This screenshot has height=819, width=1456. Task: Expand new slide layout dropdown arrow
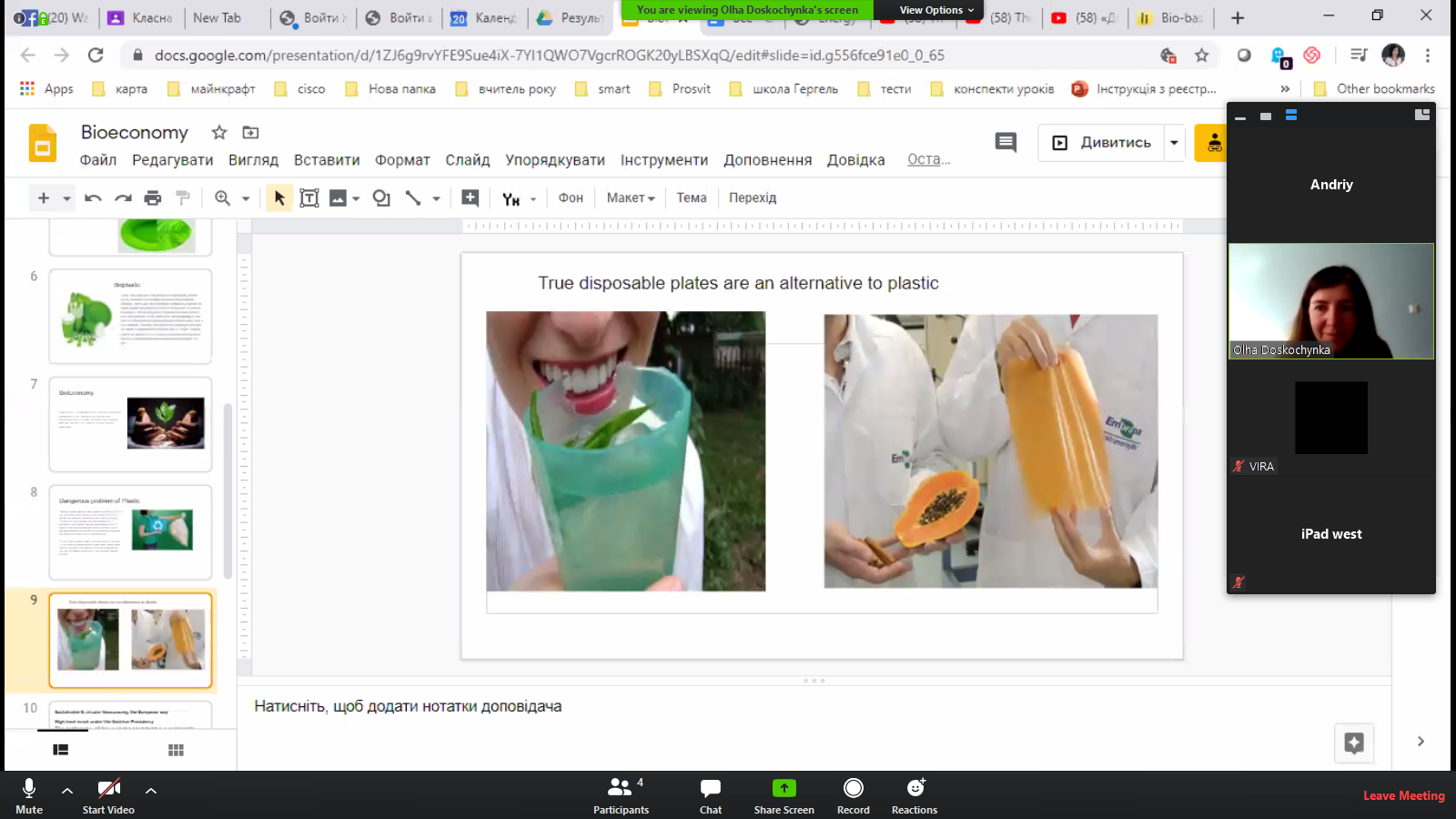click(x=66, y=198)
